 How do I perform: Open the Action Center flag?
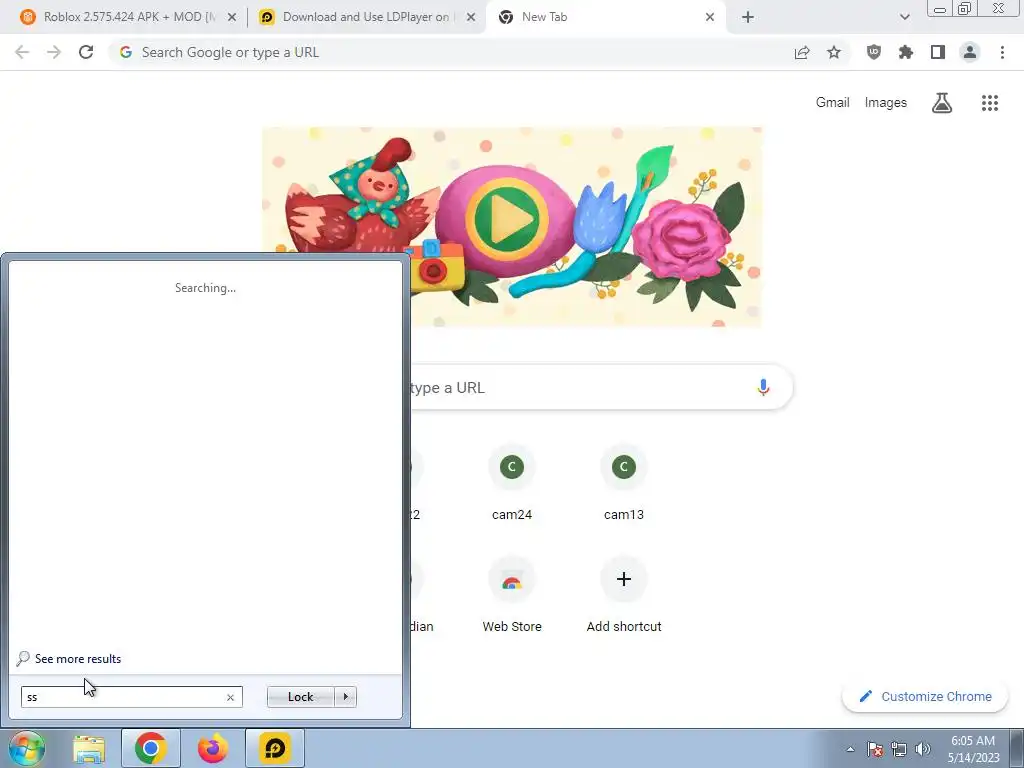874,749
